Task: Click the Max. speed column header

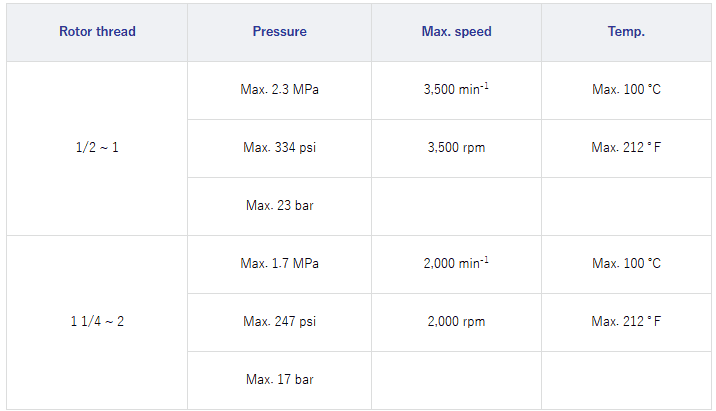Action: pos(456,32)
